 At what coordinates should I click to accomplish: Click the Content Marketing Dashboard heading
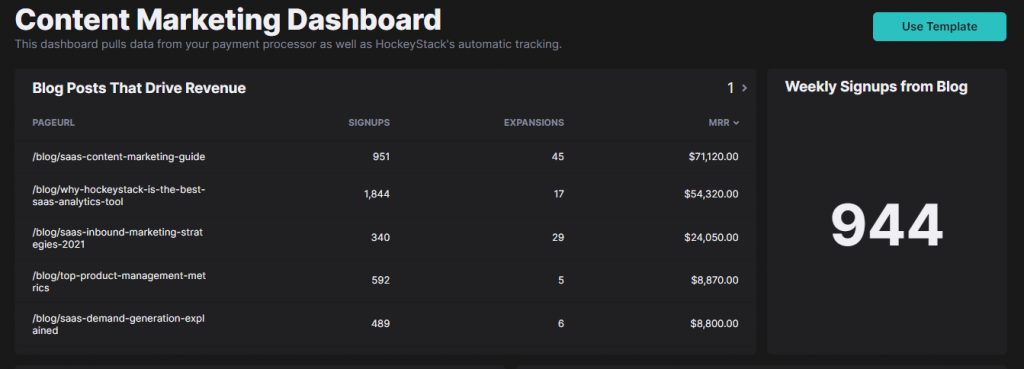coord(228,20)
